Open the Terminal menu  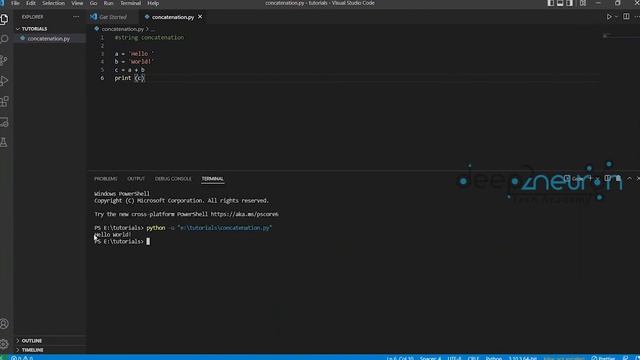[130, 3]
